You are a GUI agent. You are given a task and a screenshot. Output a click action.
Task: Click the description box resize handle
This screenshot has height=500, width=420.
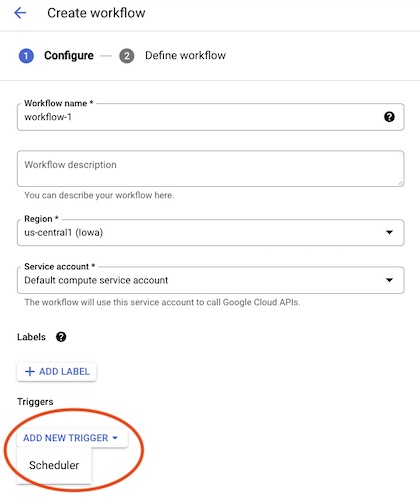click(400, 183)
